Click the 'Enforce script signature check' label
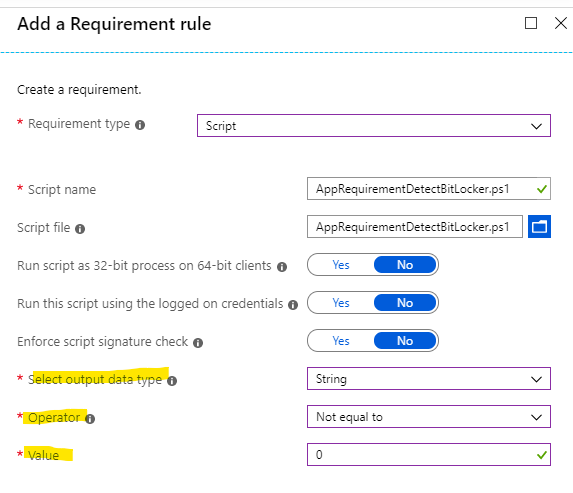The height and width of the screenshot is (493, 573). pos(102,342)
